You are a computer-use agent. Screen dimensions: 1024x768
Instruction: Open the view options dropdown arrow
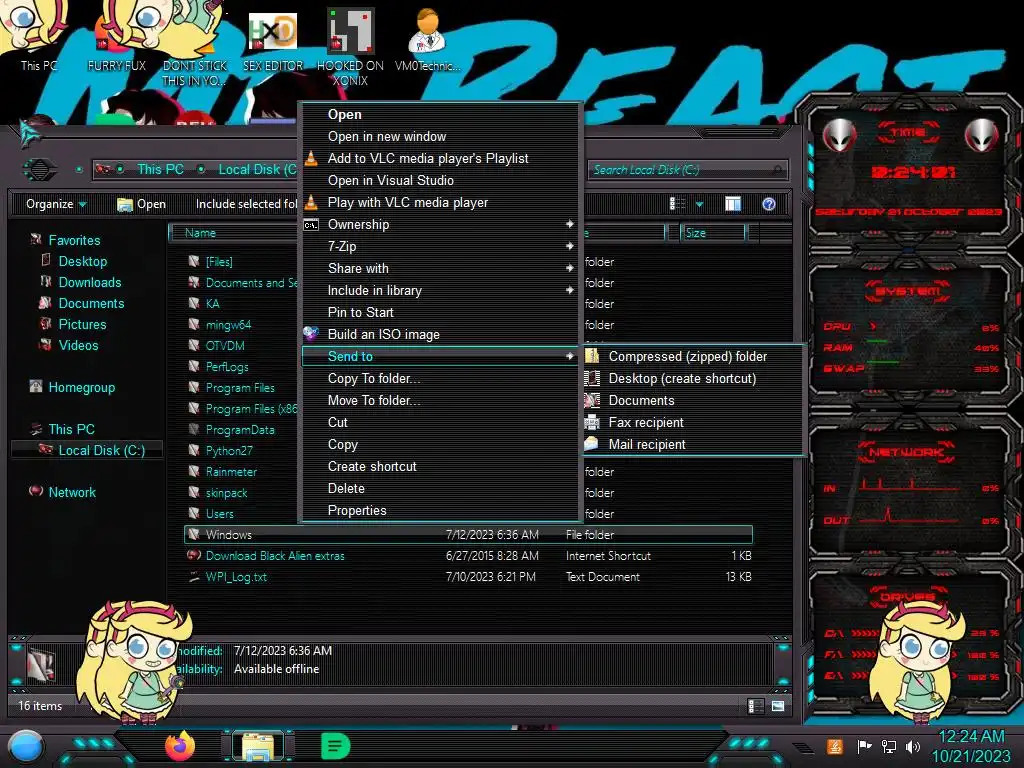coord(699,204)
